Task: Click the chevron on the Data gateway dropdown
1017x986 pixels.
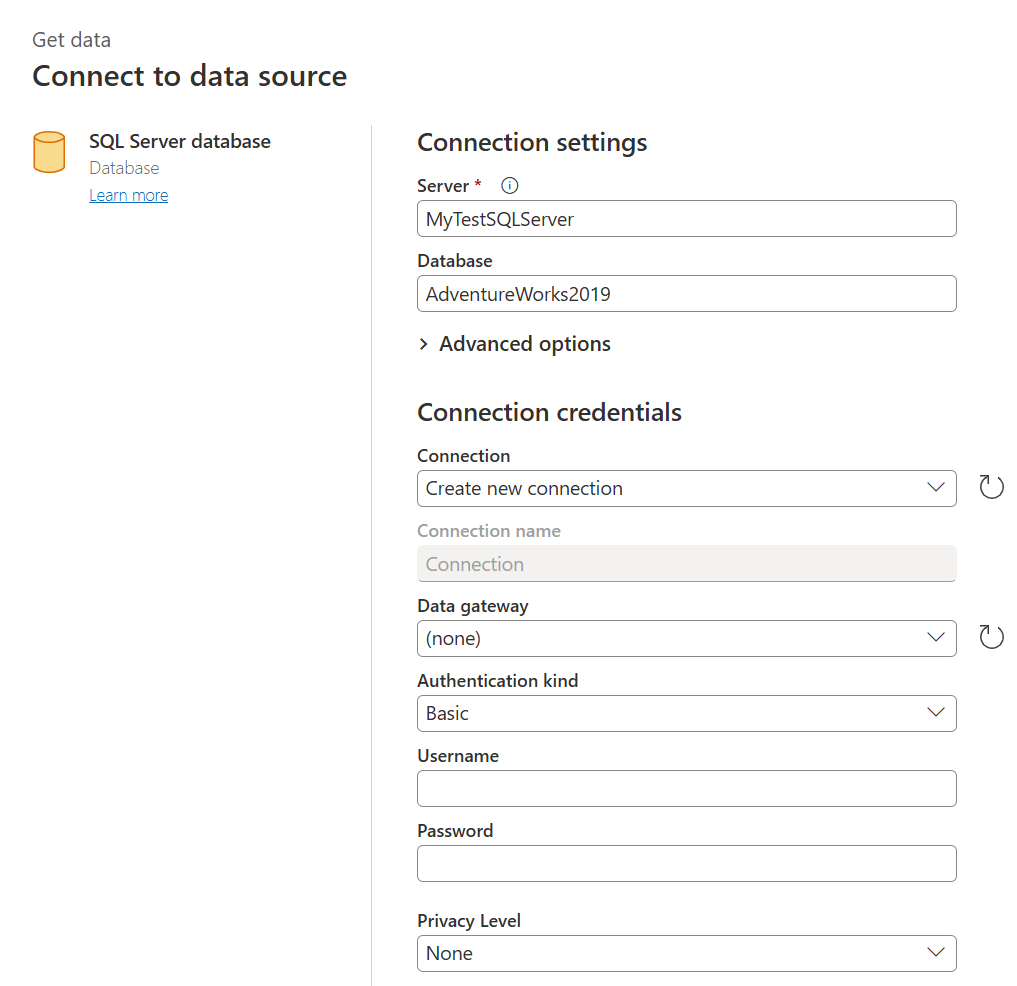Action: click(936, 638)
